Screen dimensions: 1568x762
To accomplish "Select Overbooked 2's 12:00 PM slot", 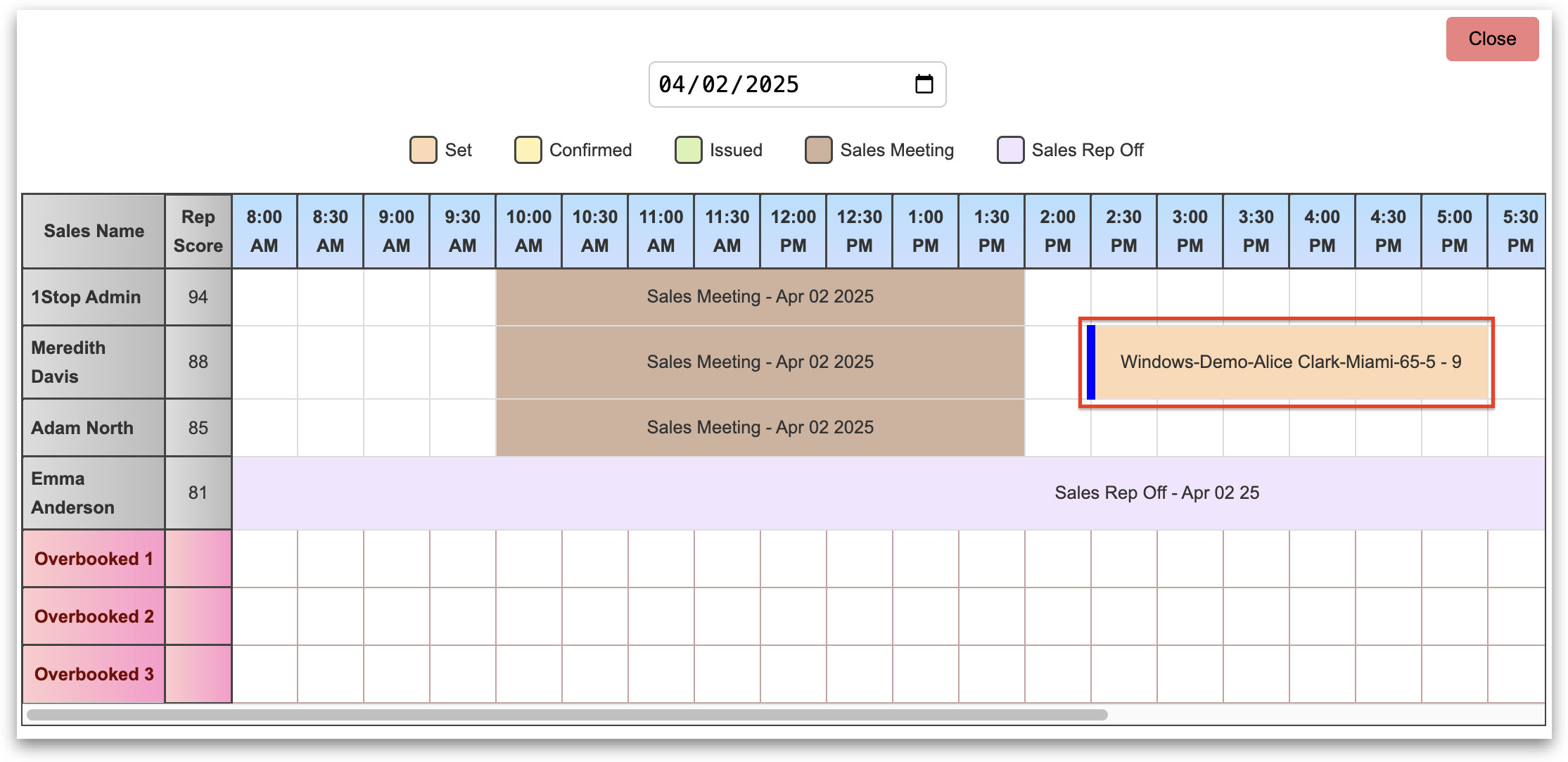I will point(793,616).
